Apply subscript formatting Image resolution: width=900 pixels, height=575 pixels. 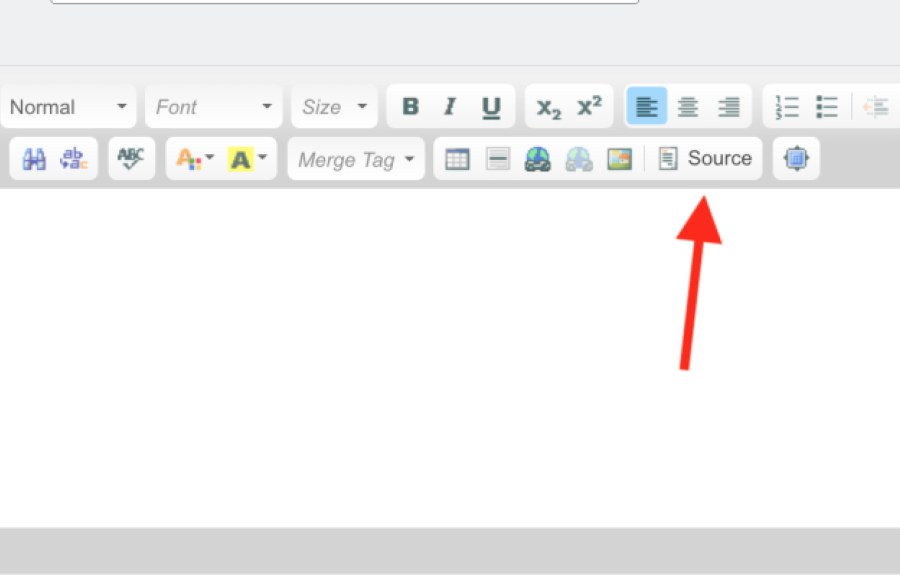549,107
